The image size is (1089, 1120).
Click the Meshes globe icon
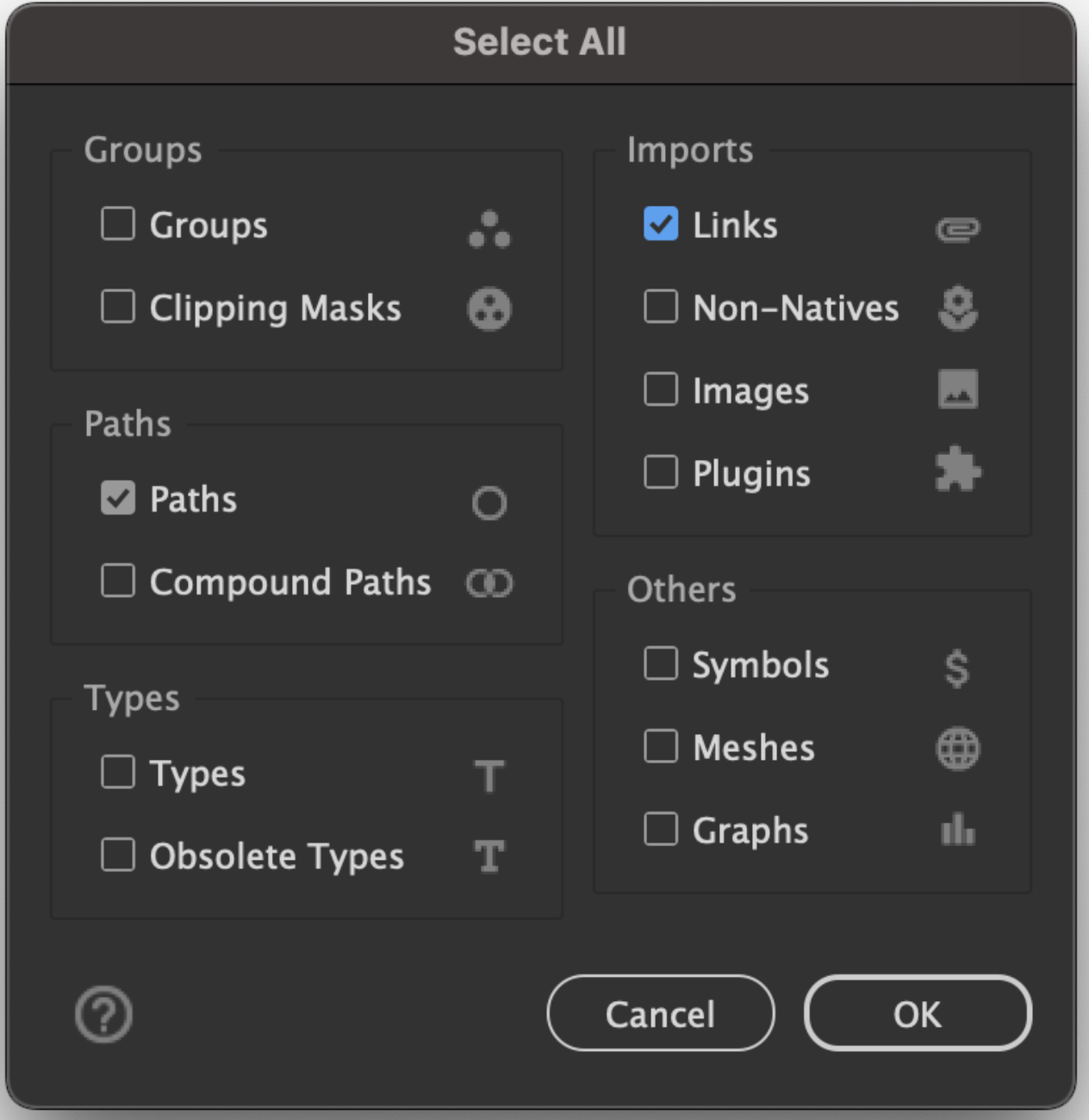point(957,749)
